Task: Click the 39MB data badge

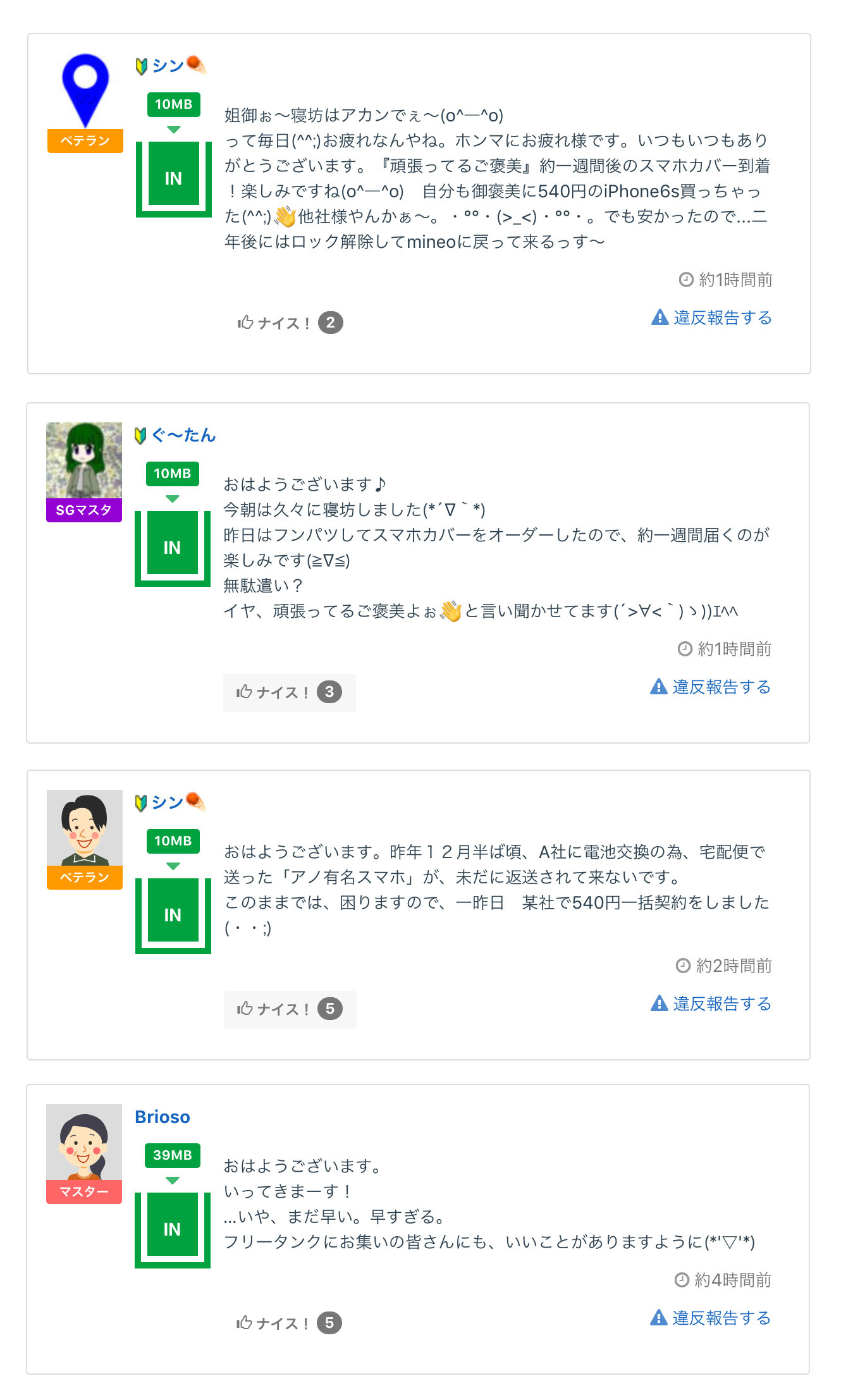Action: (x=172, y=1155)
